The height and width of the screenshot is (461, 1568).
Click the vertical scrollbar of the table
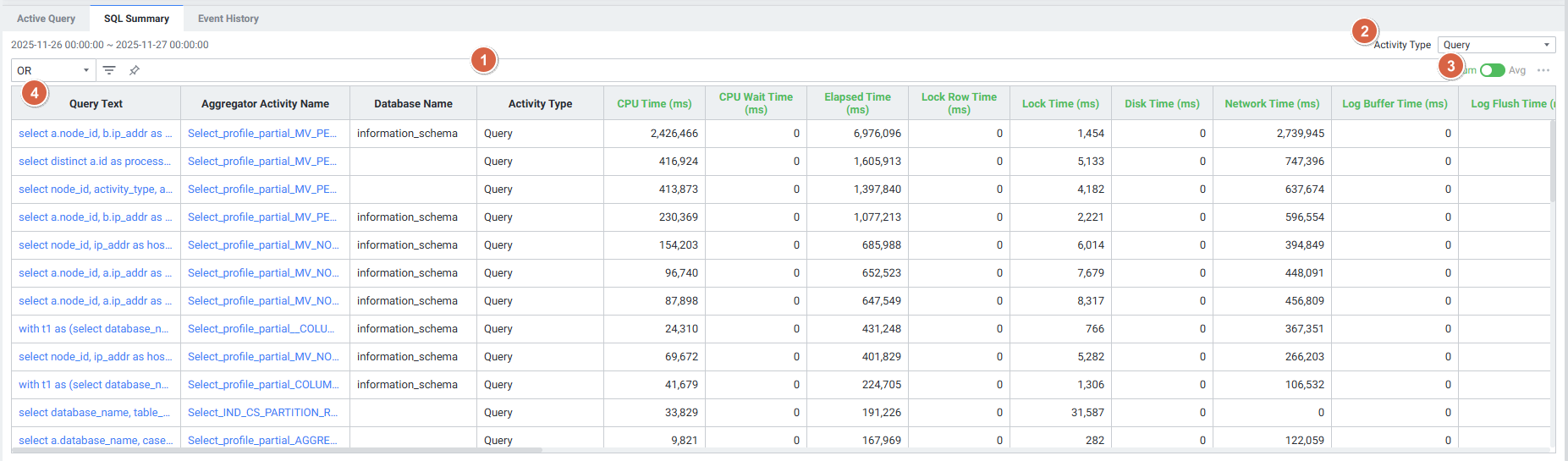[1552, 161]
